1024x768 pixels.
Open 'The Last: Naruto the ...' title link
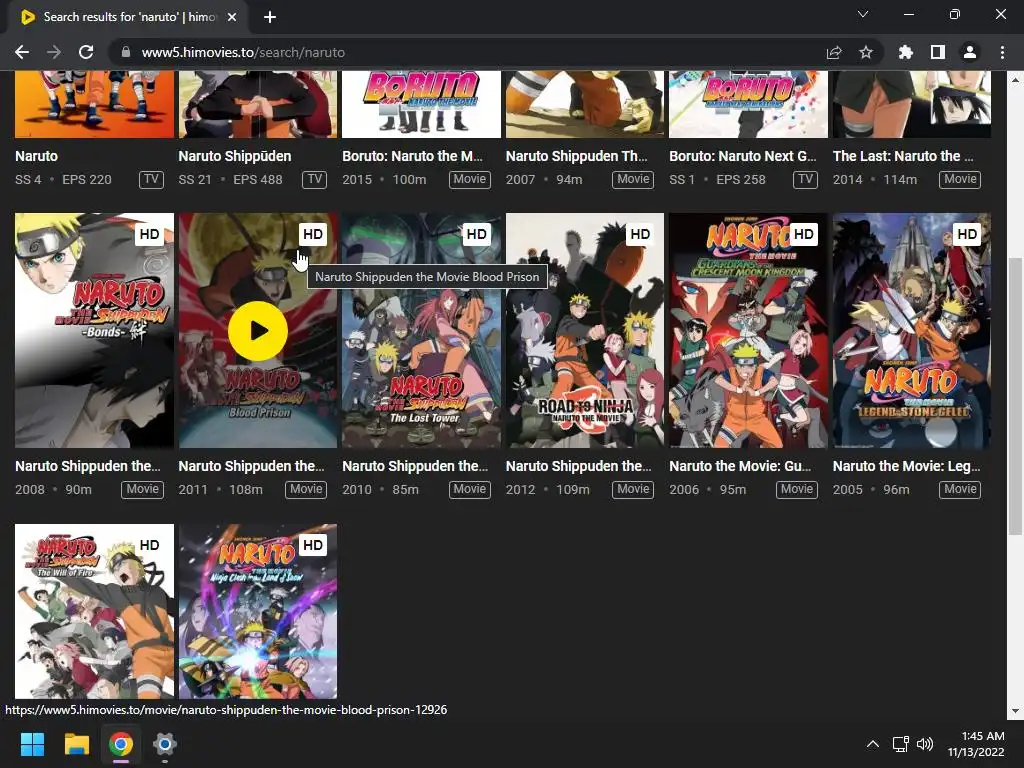[903, 156]
